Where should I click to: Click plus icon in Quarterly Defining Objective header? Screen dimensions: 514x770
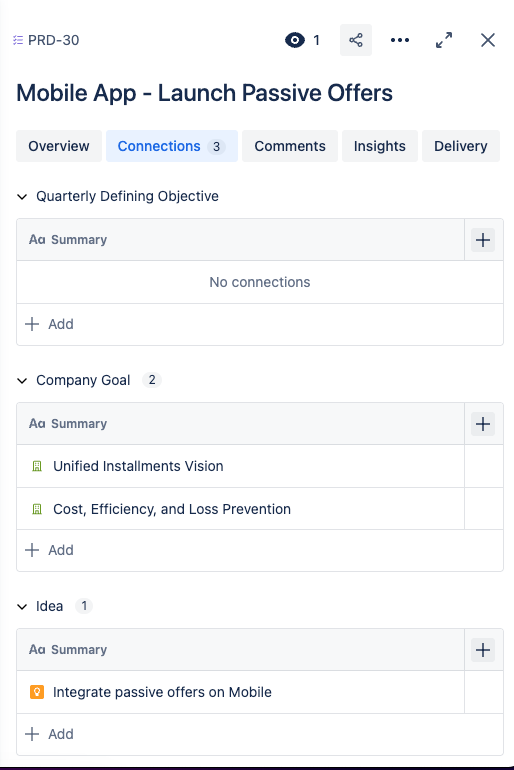pyautogui.click(x=483, y=240)
